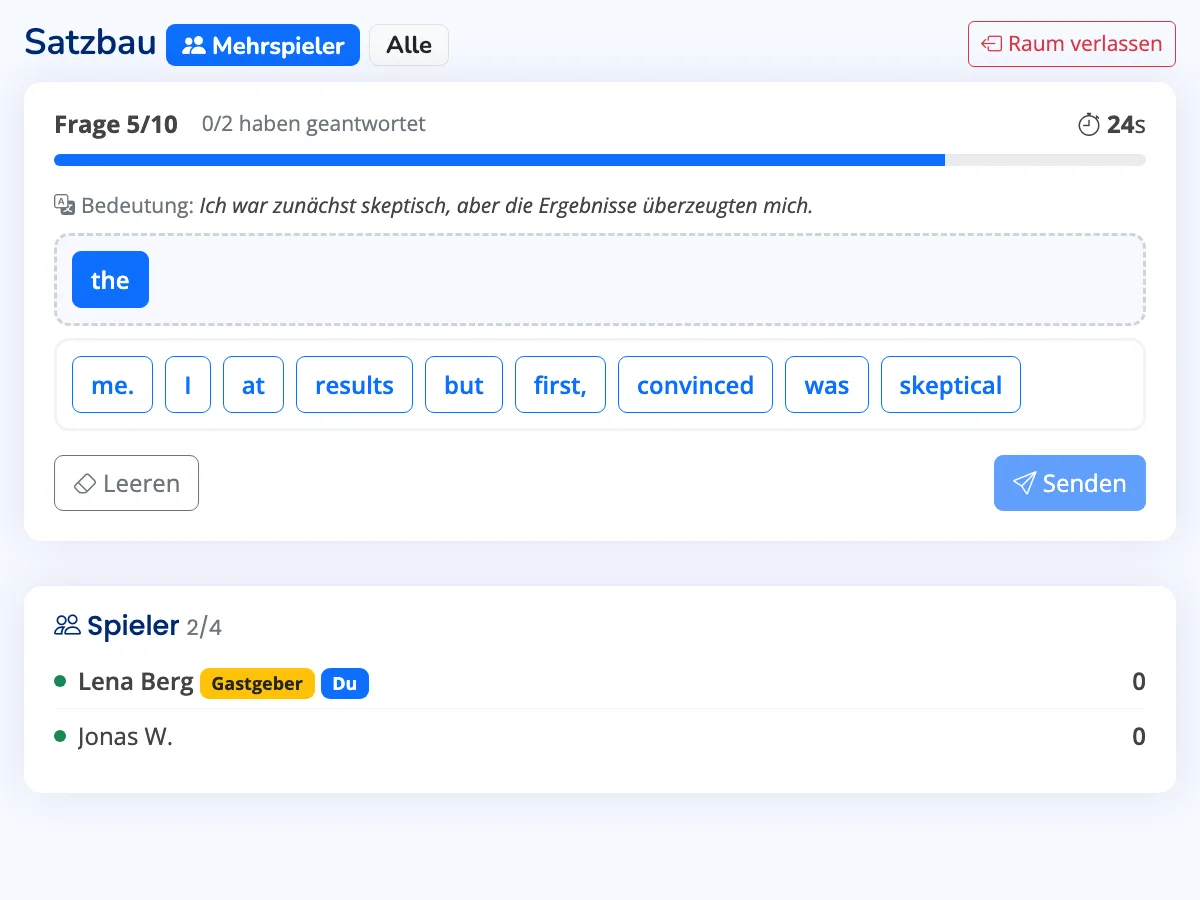Click Jonas W.'s green online status dot
The image size is (1200, 900).
tap(60, 737)
